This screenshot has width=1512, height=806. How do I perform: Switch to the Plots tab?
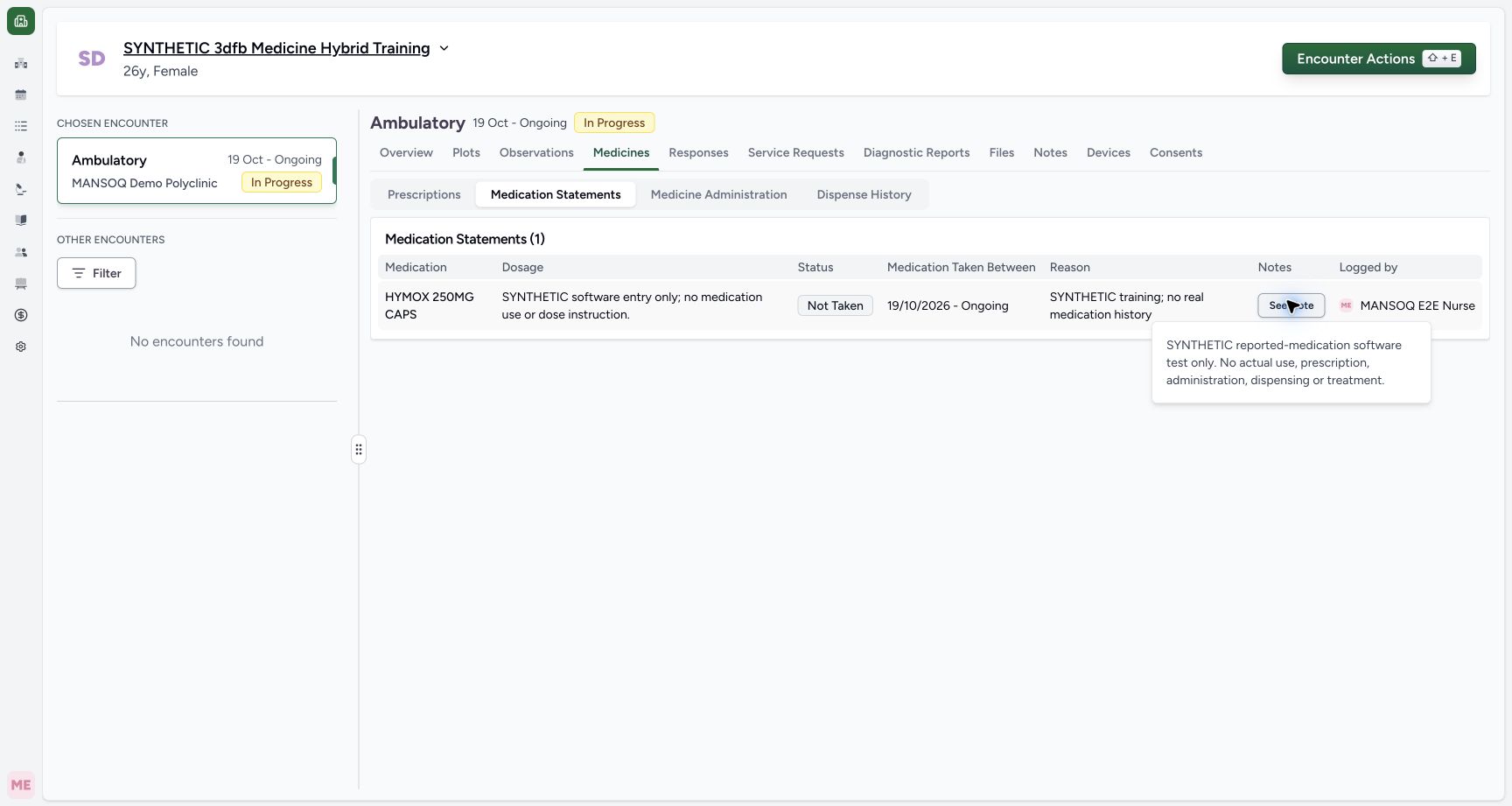pyautogui.click(x=466, y=152)
